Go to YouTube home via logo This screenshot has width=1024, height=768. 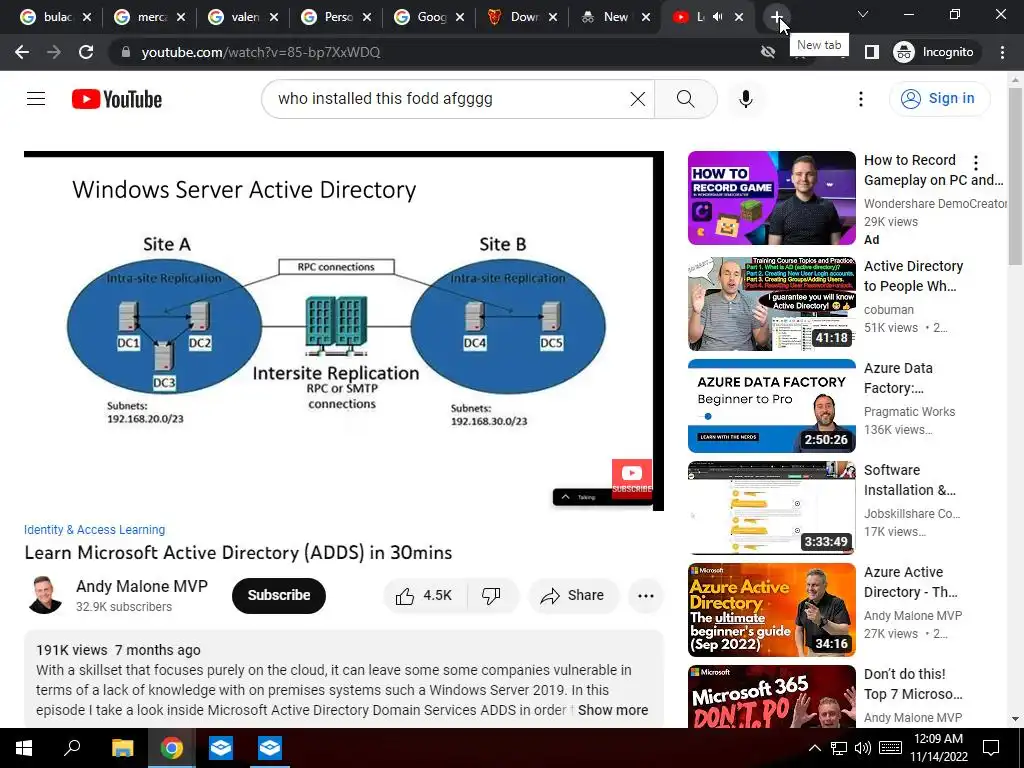click(x=117, y=99)
